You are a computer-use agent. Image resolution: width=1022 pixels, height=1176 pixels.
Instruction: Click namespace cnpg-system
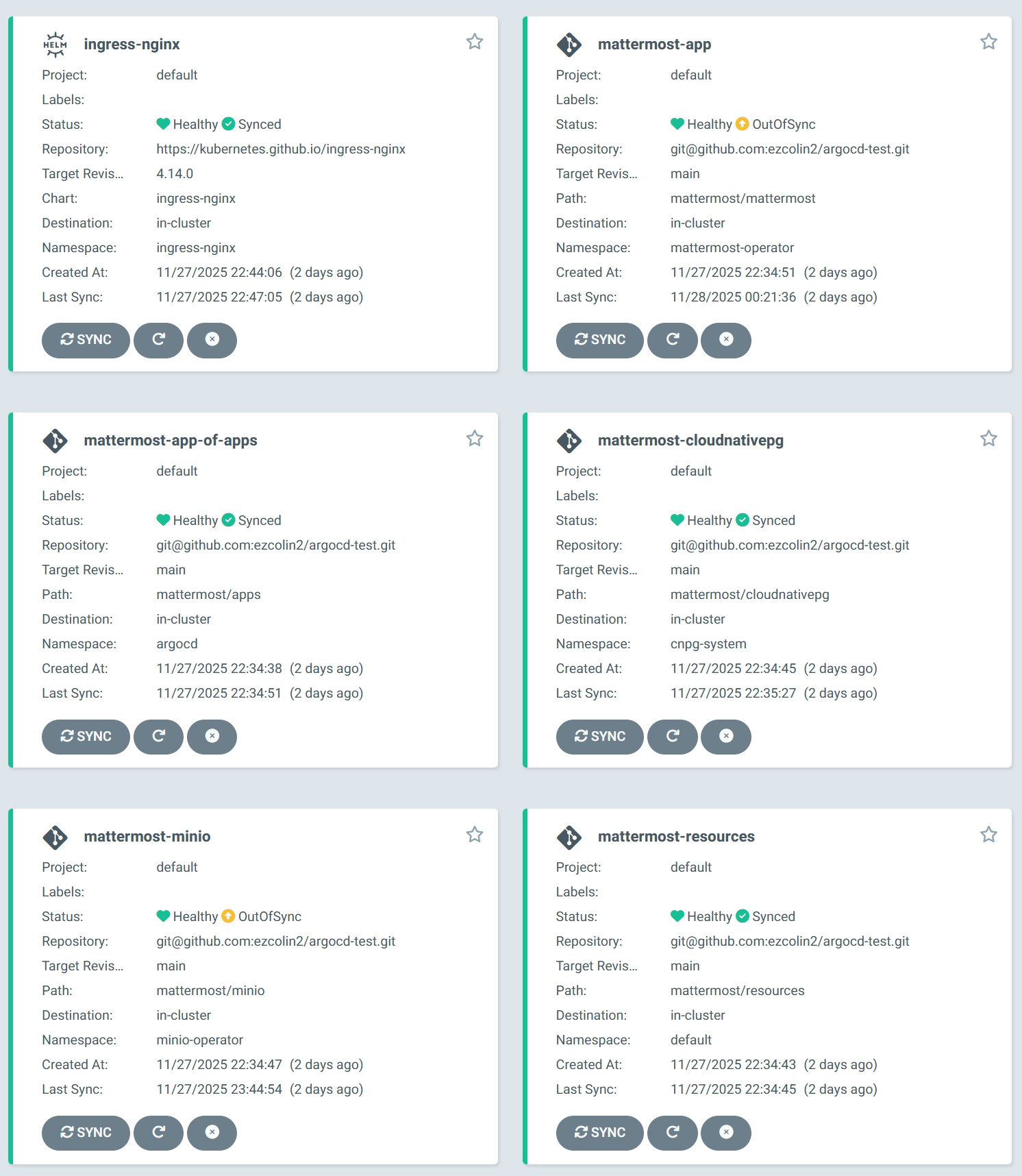tap(708, 644)
